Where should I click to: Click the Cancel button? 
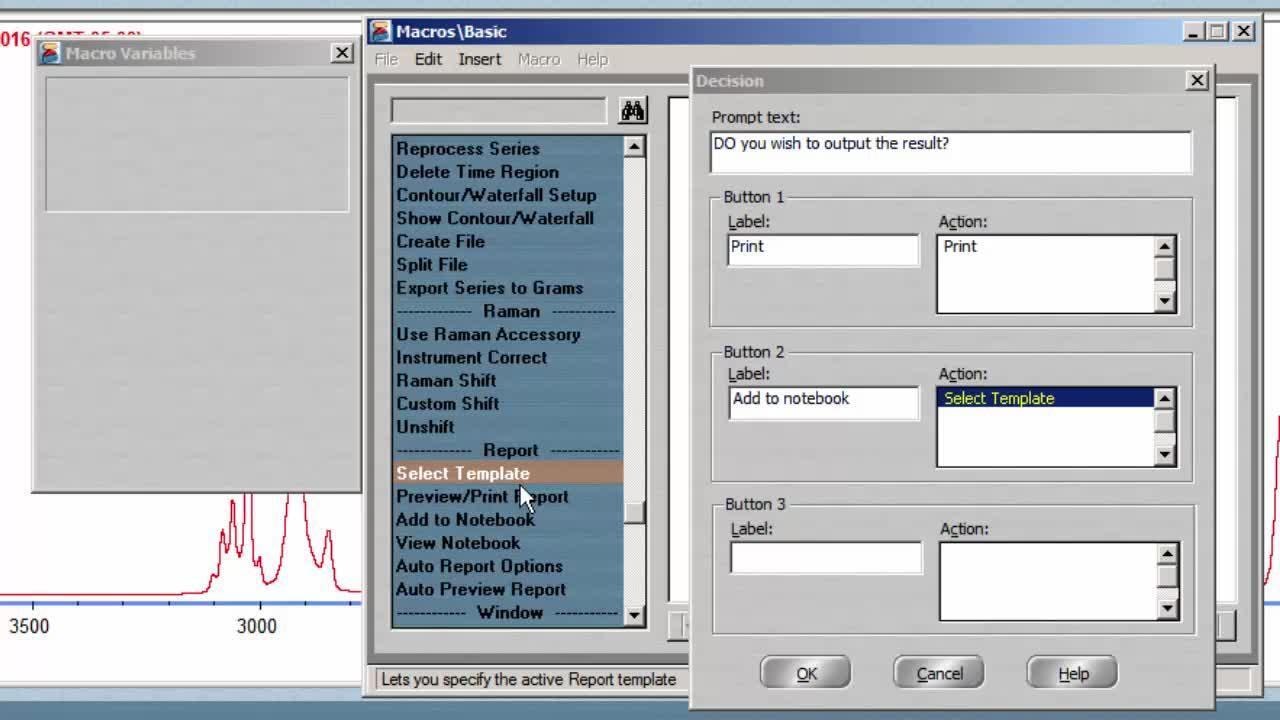(x=939, y=673)
